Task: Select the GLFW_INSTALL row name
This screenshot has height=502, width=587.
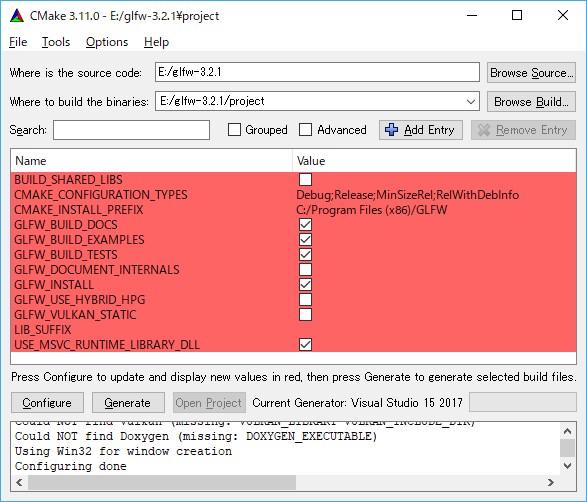Action: click(x=54, y=285)
